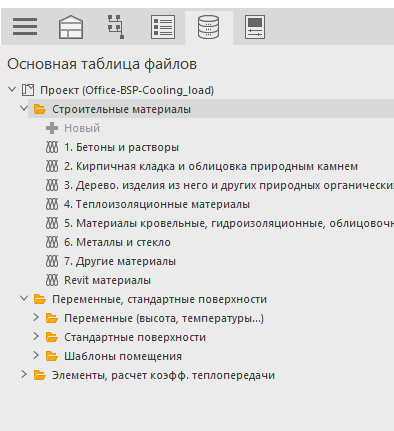Click folder icon of Элементы, расчет коэфф. теплопередачи
The image size is (394, 431).
tap(40, 375)
